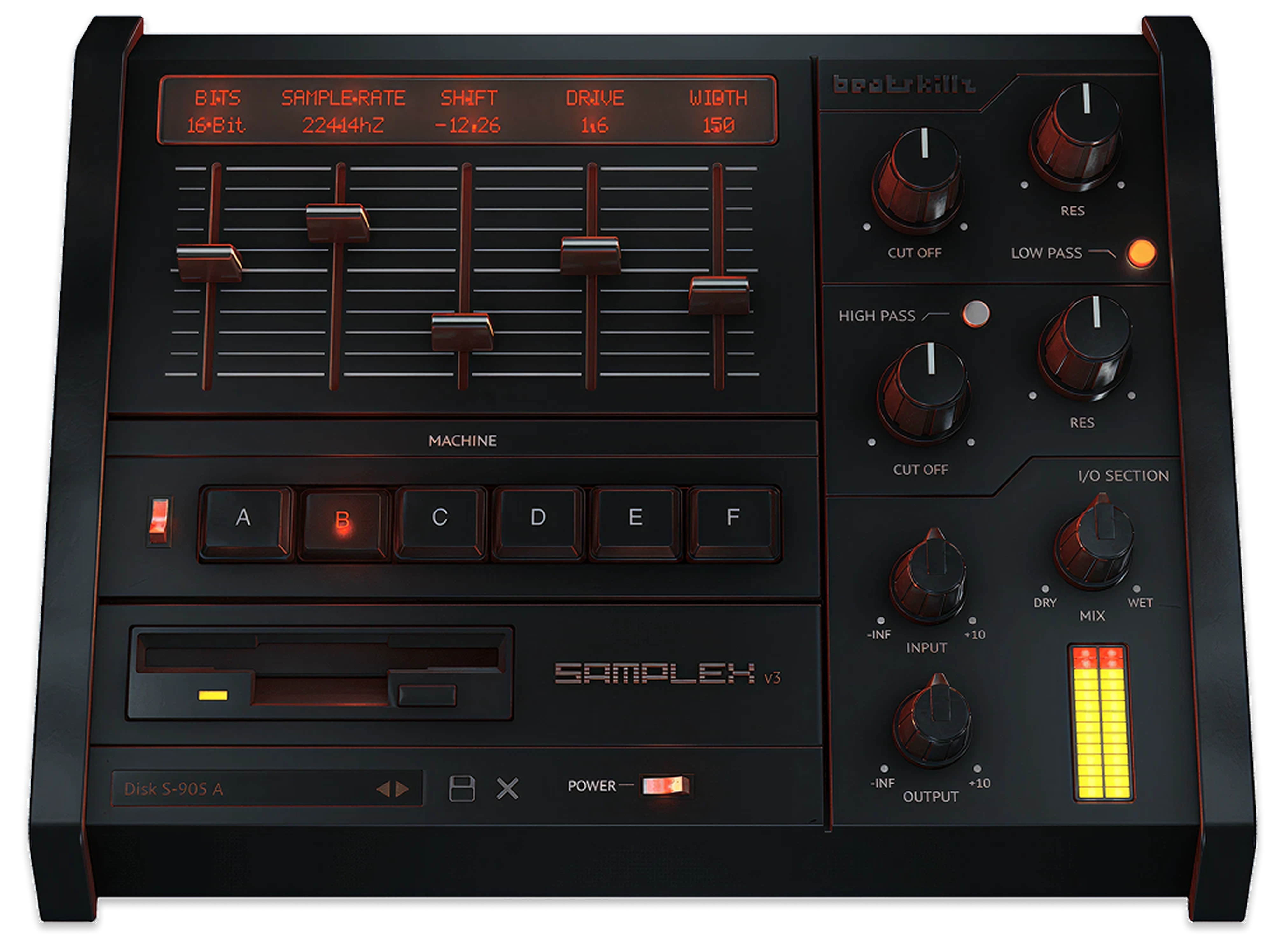Flip the Power switch
Image resolution: width=1288 pixels, height=948 pixels.
(665, 785)
